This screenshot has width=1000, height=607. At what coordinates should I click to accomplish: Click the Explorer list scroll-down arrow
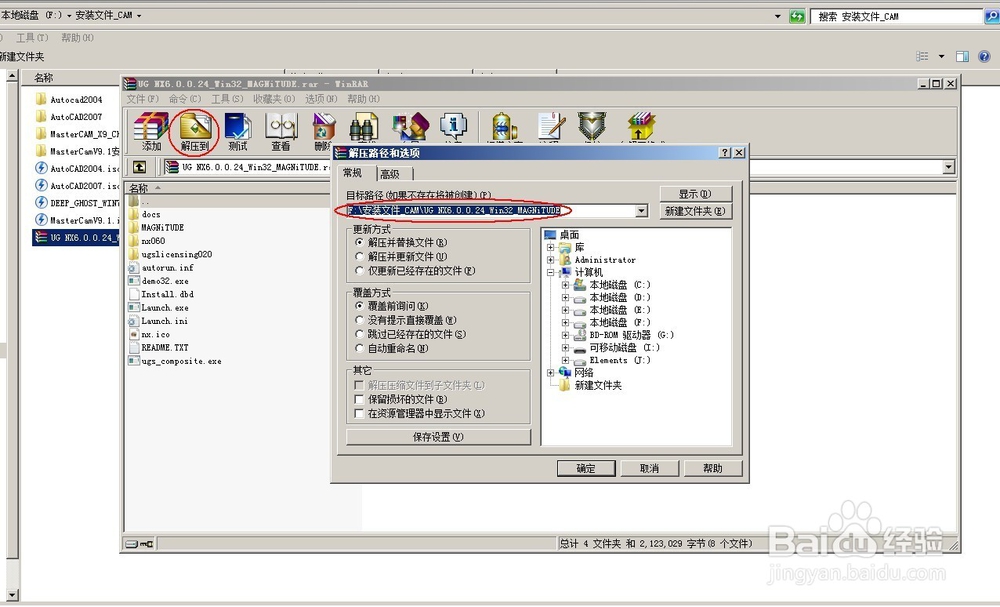click(x=12, y=595)
